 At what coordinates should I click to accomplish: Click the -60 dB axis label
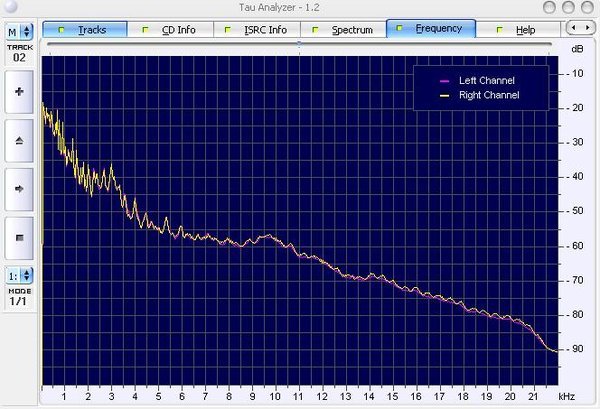(575, 246)
